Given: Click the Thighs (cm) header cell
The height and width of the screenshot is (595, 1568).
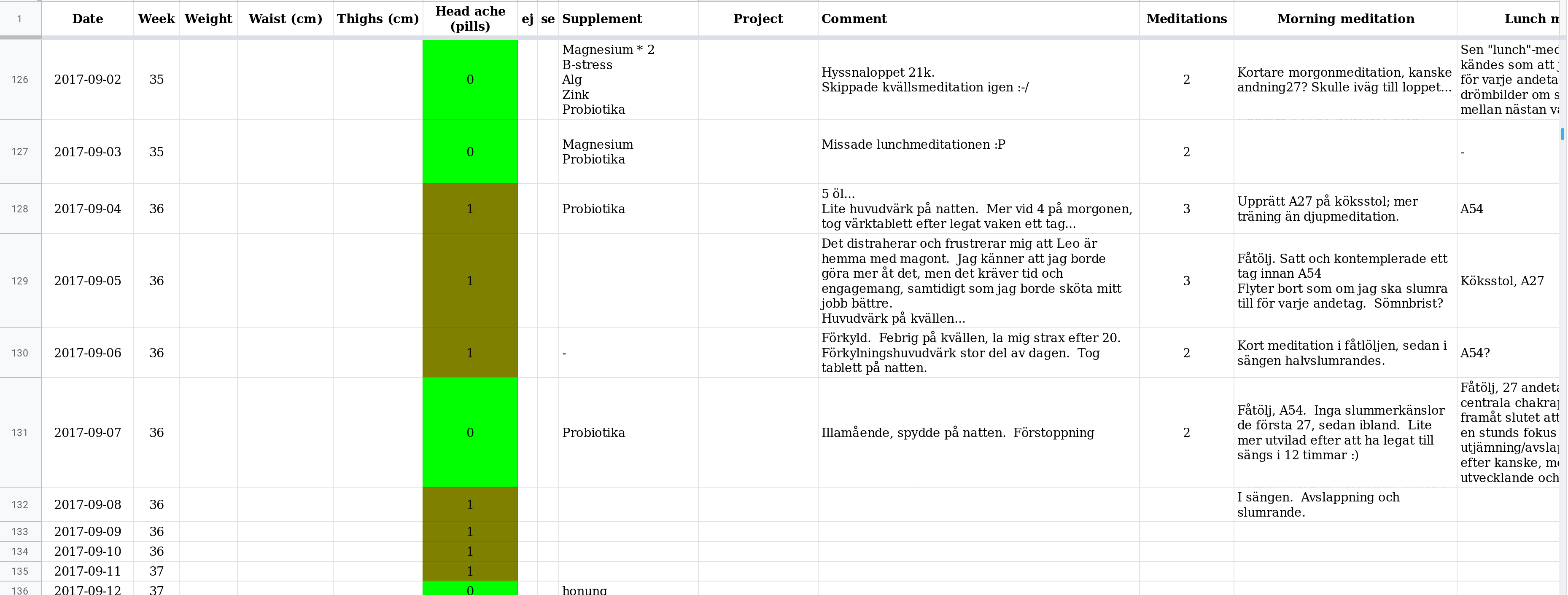Looking at the screenshot, I should point(378,19).
